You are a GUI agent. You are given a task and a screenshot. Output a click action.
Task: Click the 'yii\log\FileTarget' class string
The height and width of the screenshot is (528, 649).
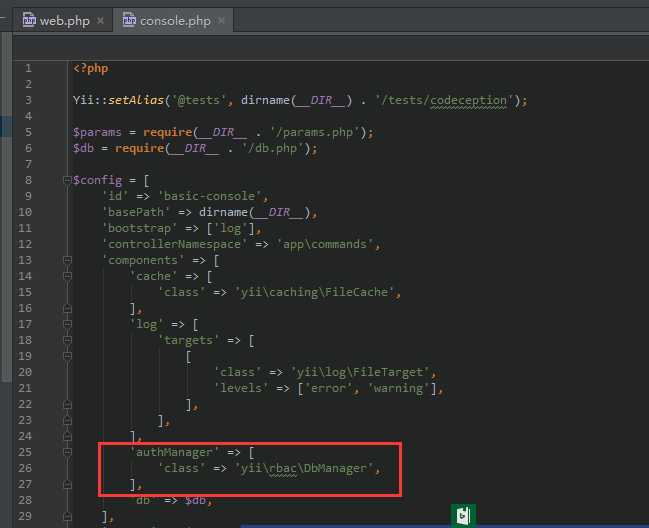pyautogui.click(x=360, y=372)
